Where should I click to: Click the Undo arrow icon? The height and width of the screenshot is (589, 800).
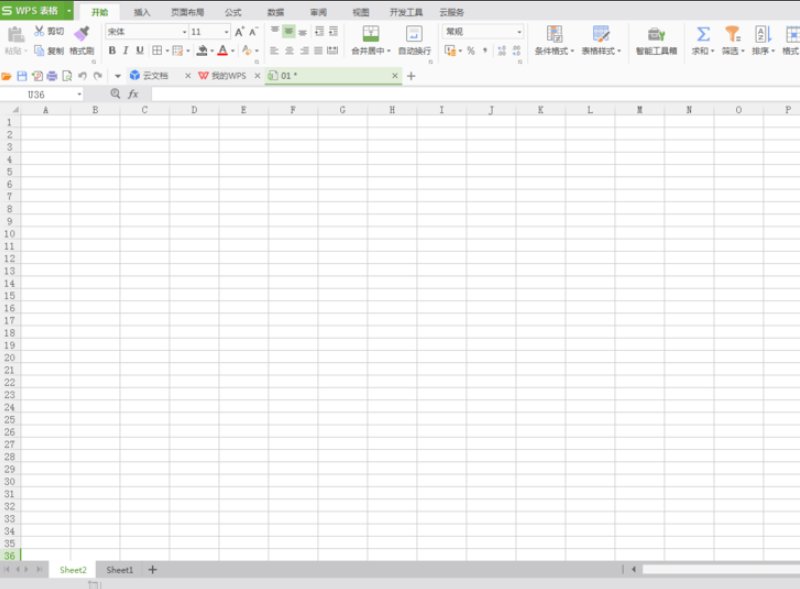point(82,76)
